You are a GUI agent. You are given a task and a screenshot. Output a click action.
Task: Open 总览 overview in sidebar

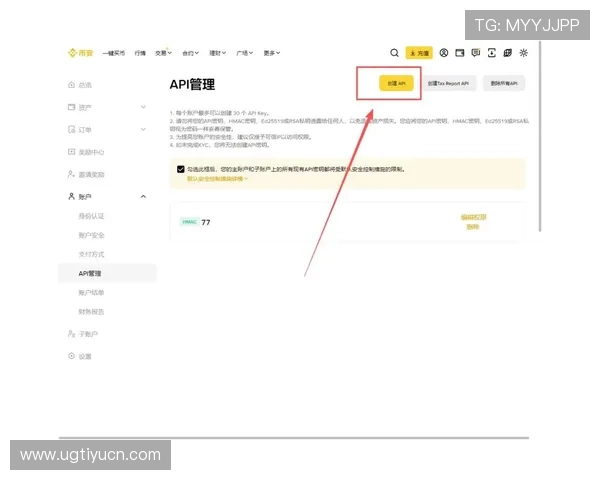(80, 85)
